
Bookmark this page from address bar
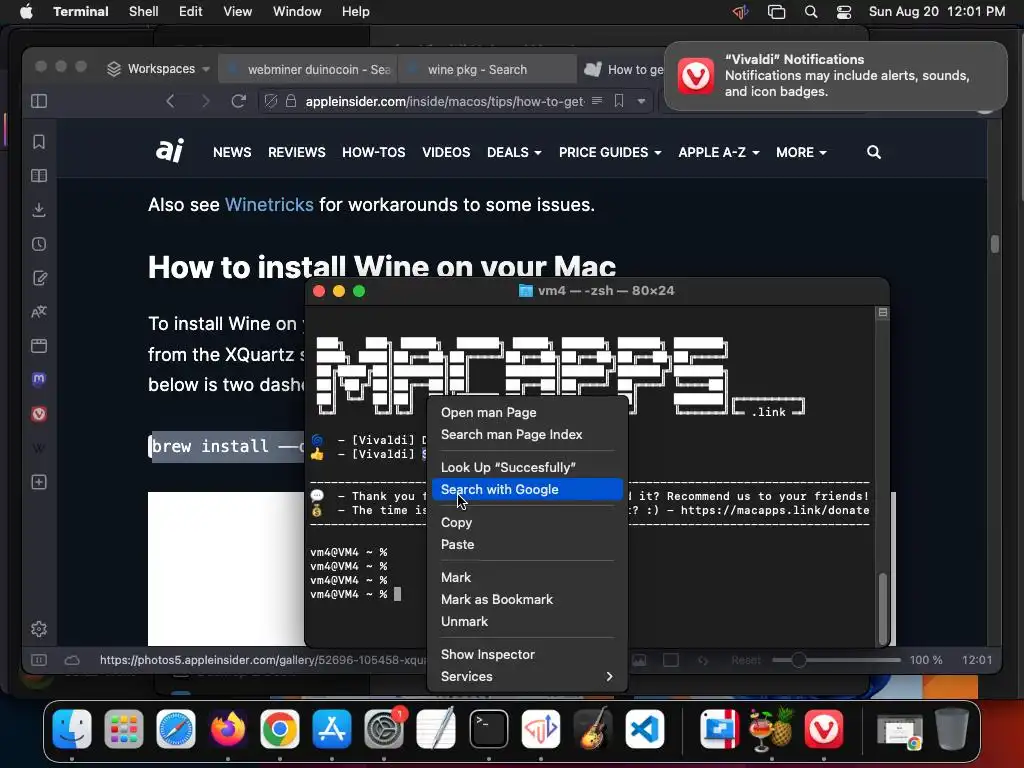point(618,101)
